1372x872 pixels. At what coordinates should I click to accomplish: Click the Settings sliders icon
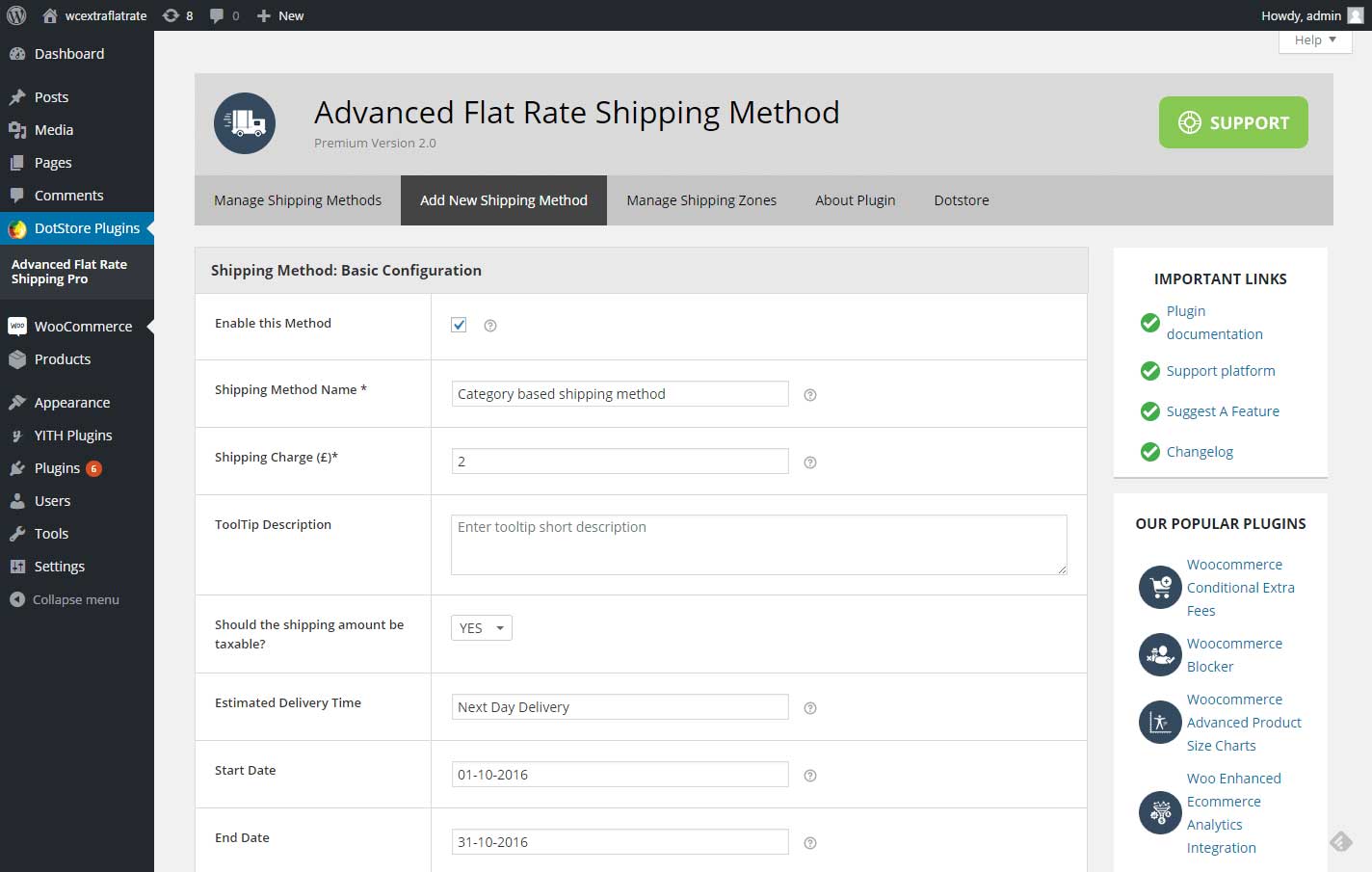tap(17, 567)
